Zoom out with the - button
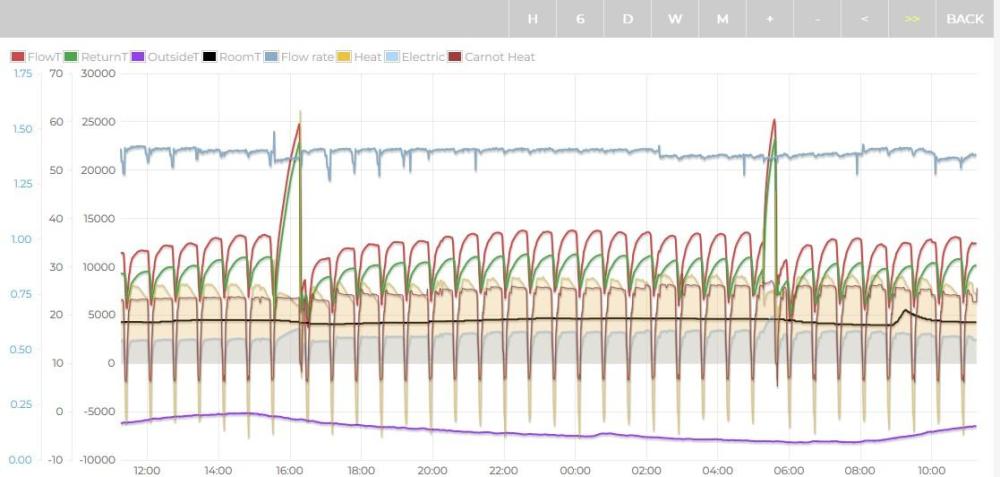1000x477 pixels. tap(818, 19)
